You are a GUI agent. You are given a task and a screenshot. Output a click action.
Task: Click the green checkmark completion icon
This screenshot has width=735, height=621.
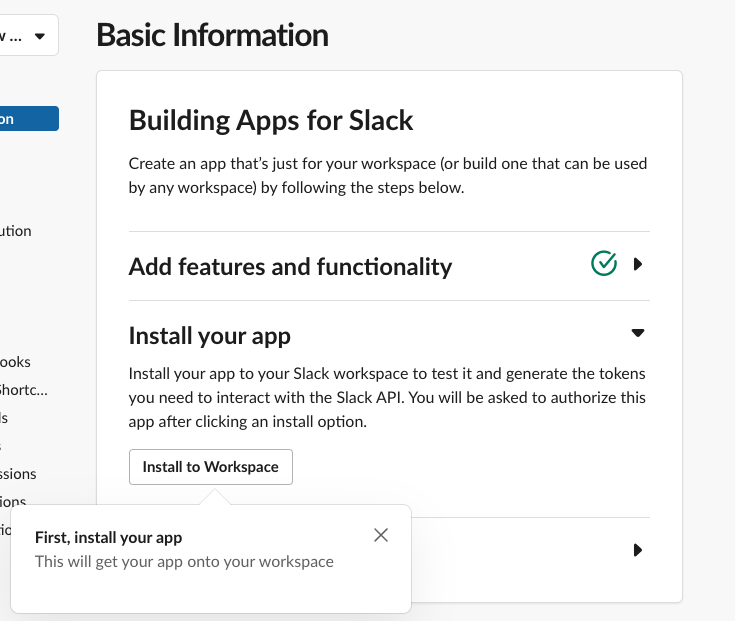coord(604,265)
